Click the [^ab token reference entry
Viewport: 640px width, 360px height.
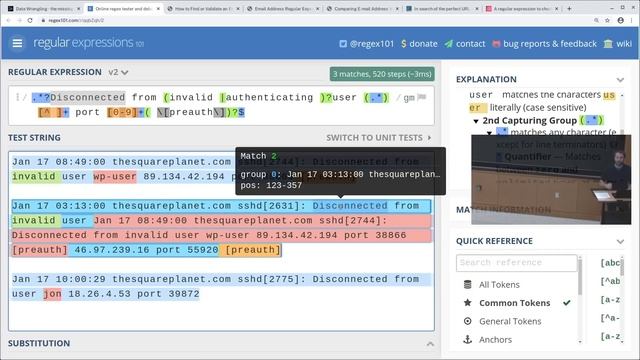[610, 281]
